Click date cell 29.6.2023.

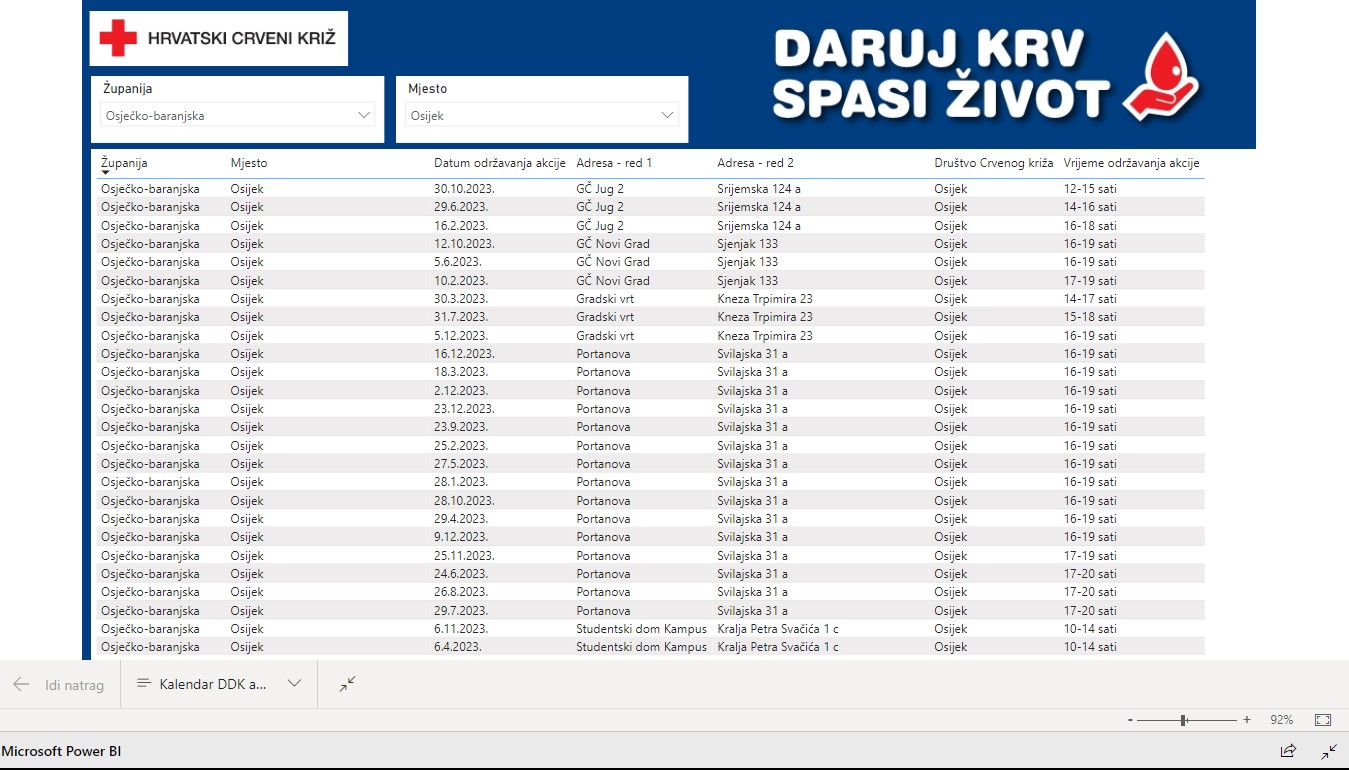click(x=461, y=207)
